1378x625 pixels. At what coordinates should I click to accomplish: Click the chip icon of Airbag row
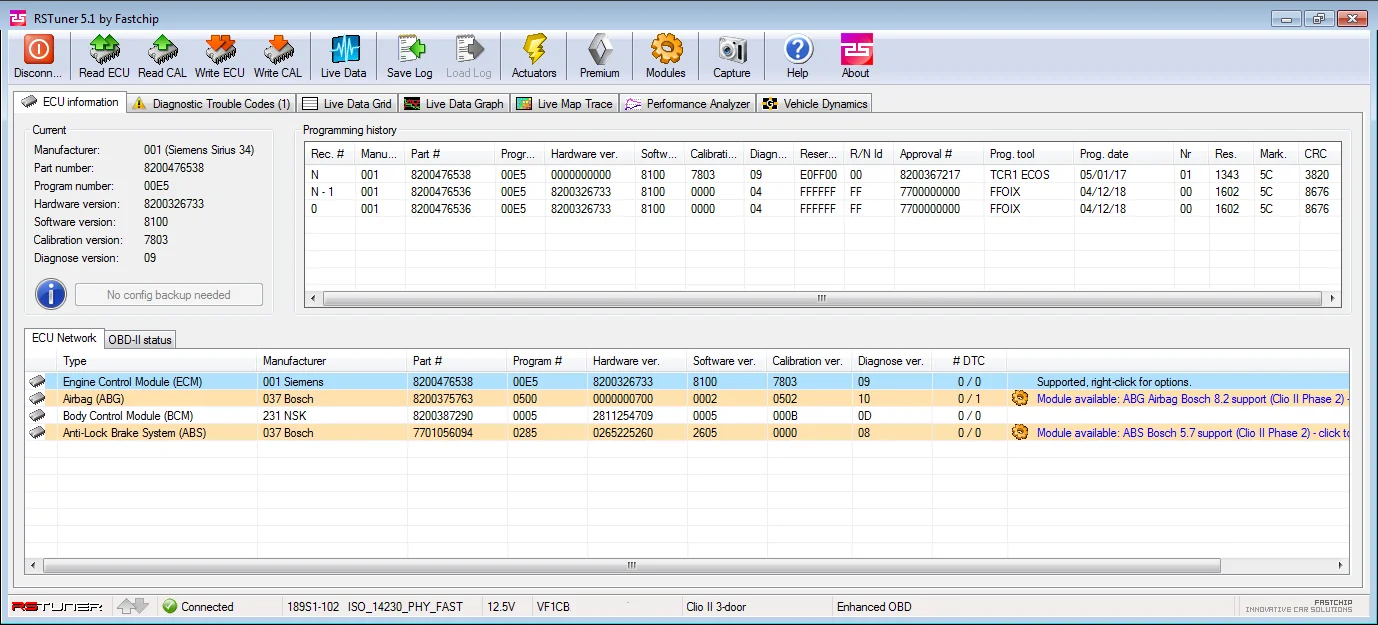(37, 399)
